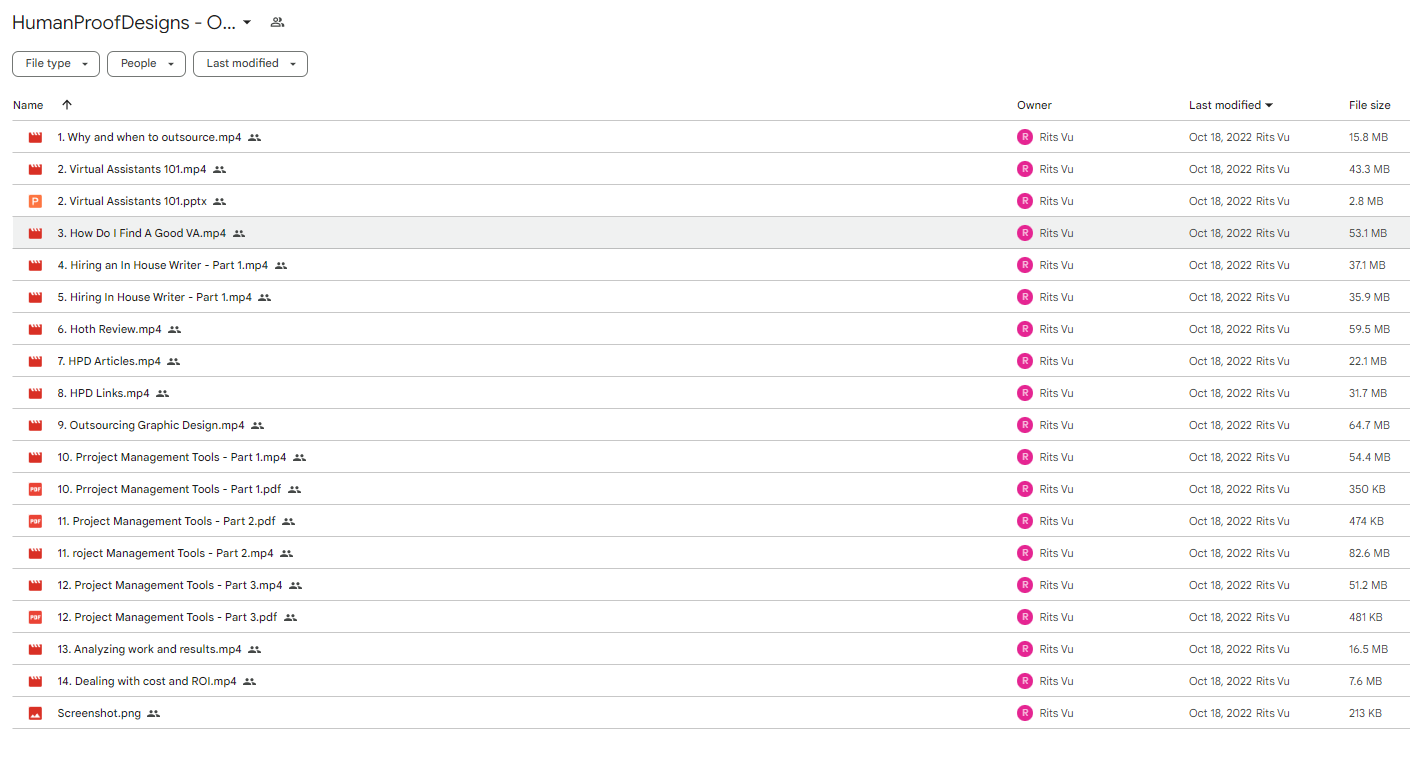
Task: Click video icon of 13. Analyzing work and results.mp4
Action: [x=35, y=649]
